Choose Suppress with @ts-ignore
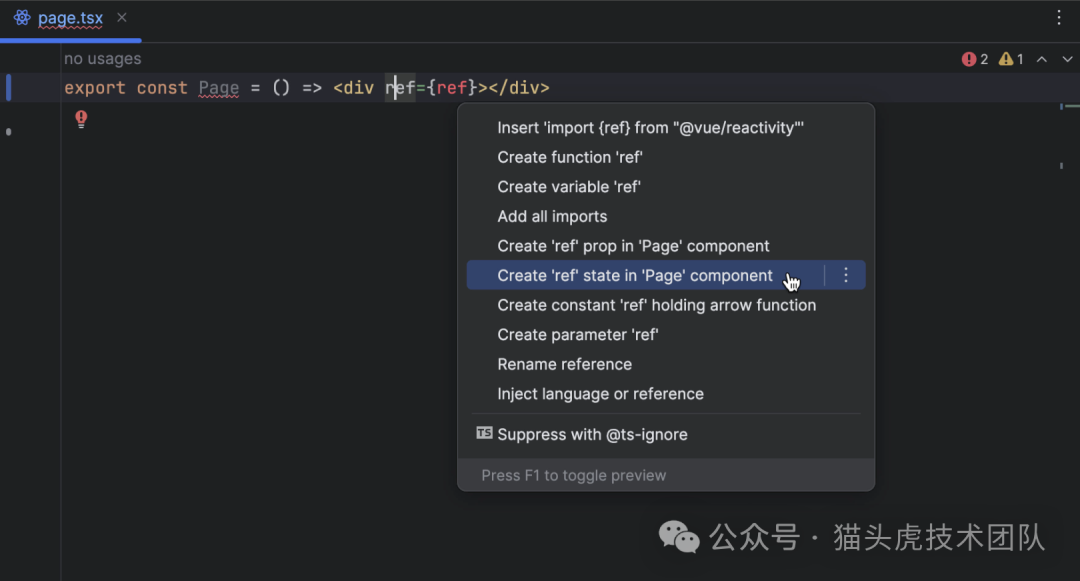Viewport: 1080px width, 581px height. [592, 434]
